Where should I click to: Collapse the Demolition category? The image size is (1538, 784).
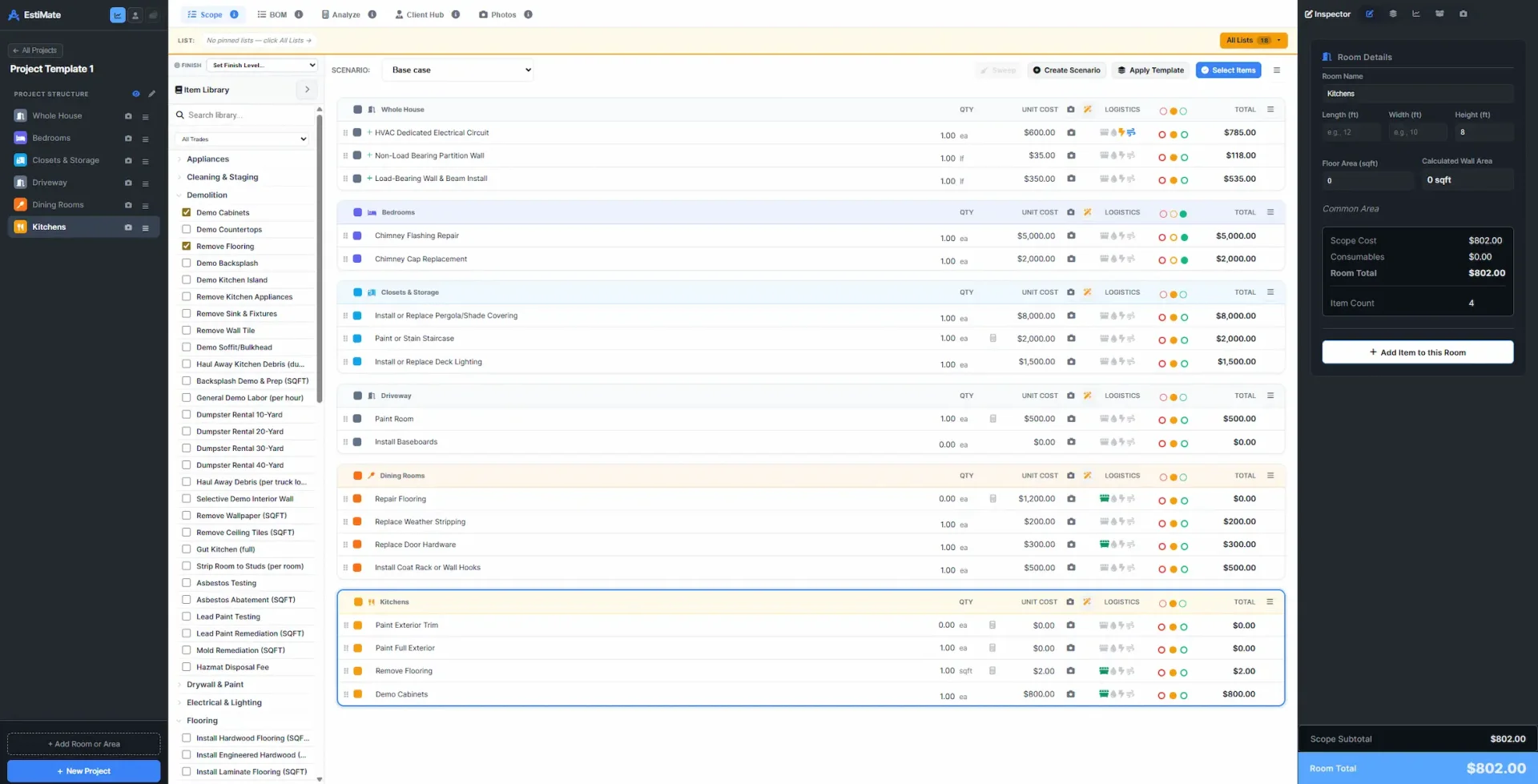pyautogui.click(x=207, y=195)
